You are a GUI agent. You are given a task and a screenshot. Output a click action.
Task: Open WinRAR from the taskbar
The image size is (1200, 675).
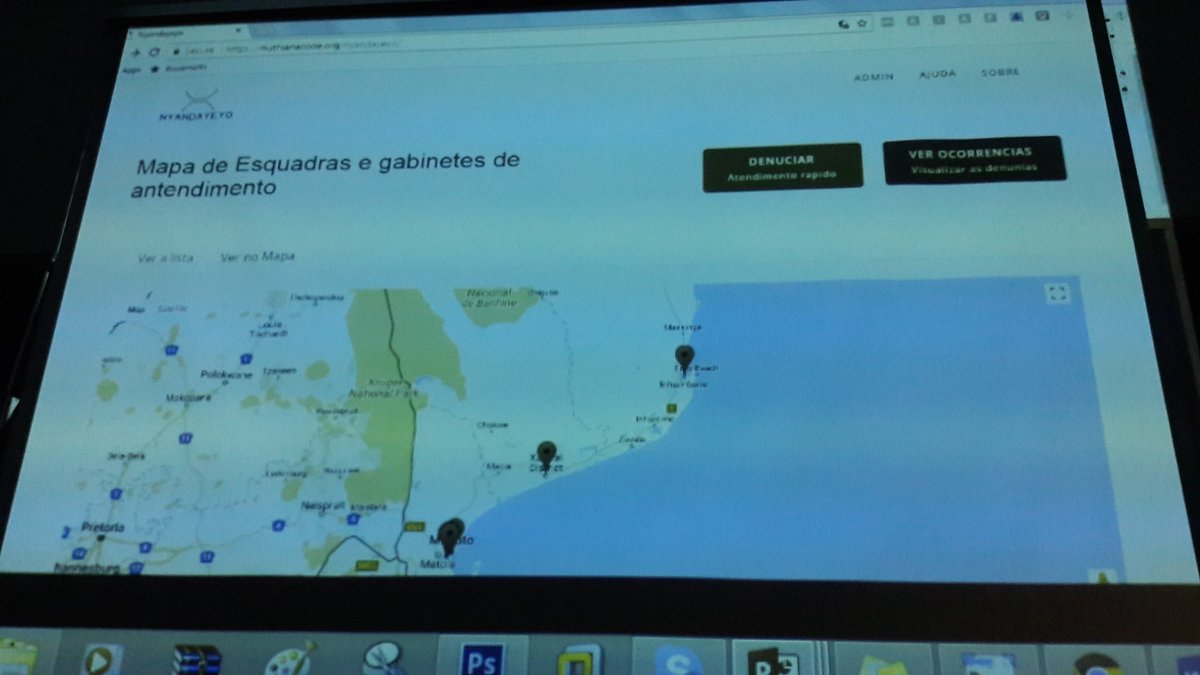(x=197, y=660)
